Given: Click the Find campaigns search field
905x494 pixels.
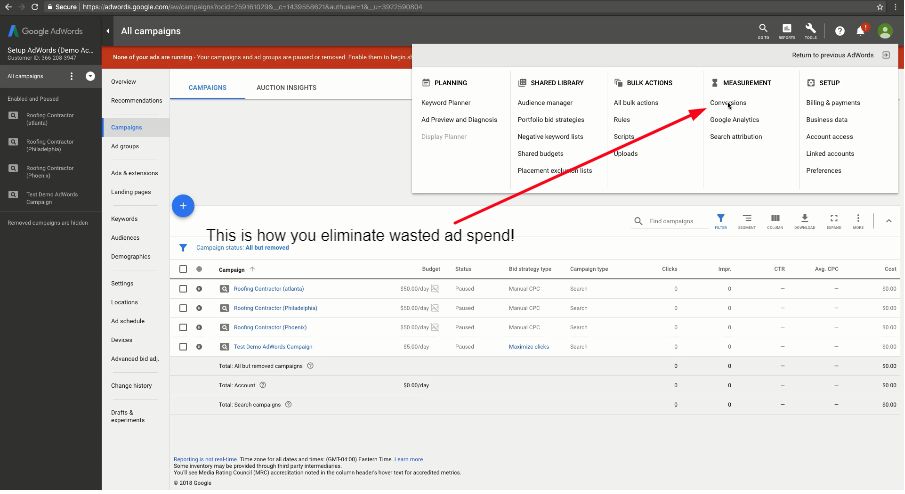Looking at the screenshot, I should point(675,220).
